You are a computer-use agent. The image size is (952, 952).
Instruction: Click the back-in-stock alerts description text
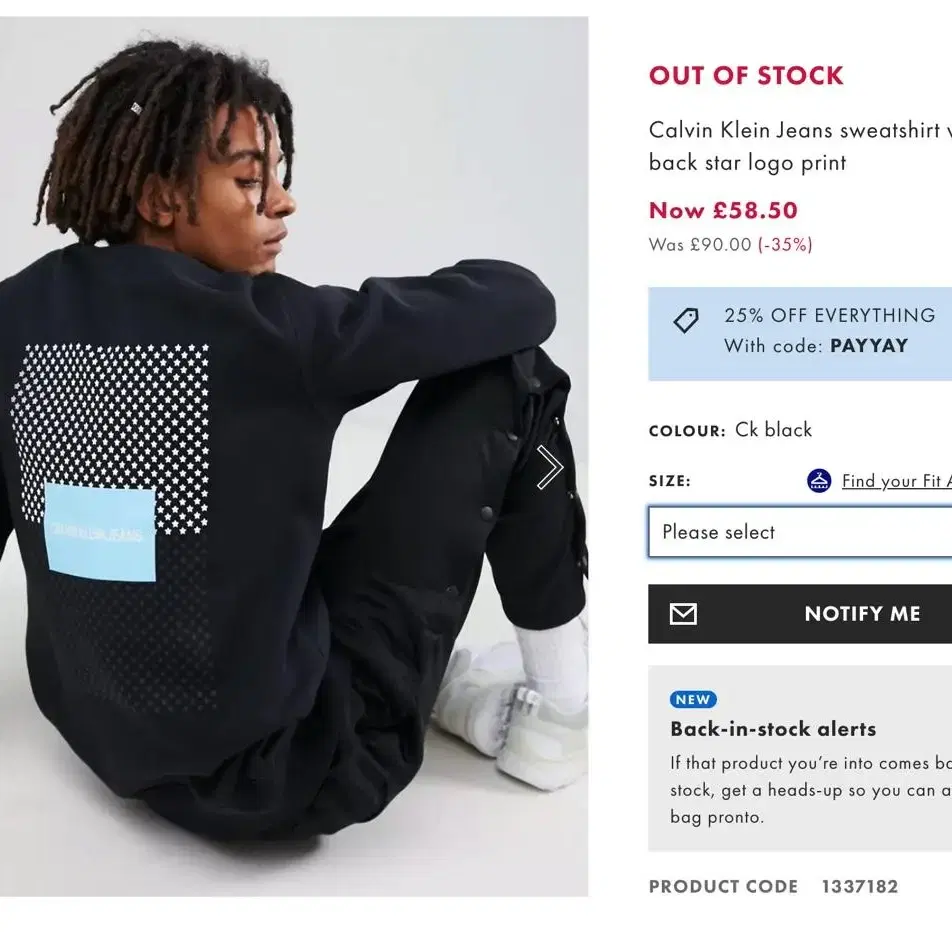(811, 790)
